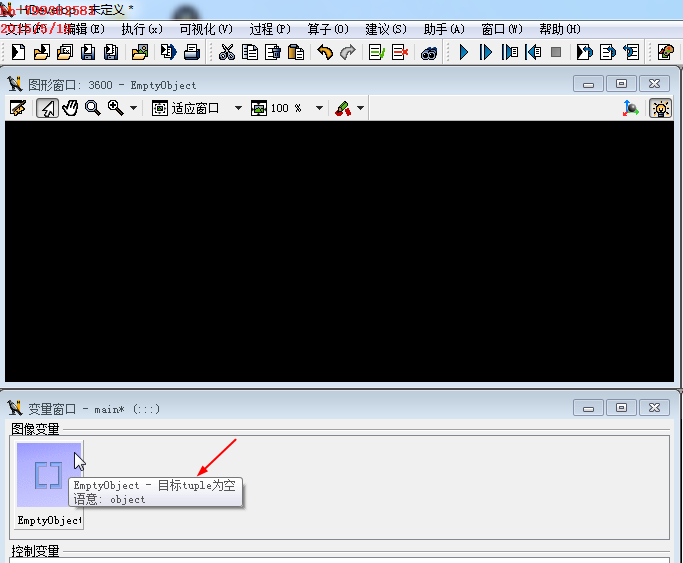Click the Print icon
The image size is (683, 563).
point(192,52)
